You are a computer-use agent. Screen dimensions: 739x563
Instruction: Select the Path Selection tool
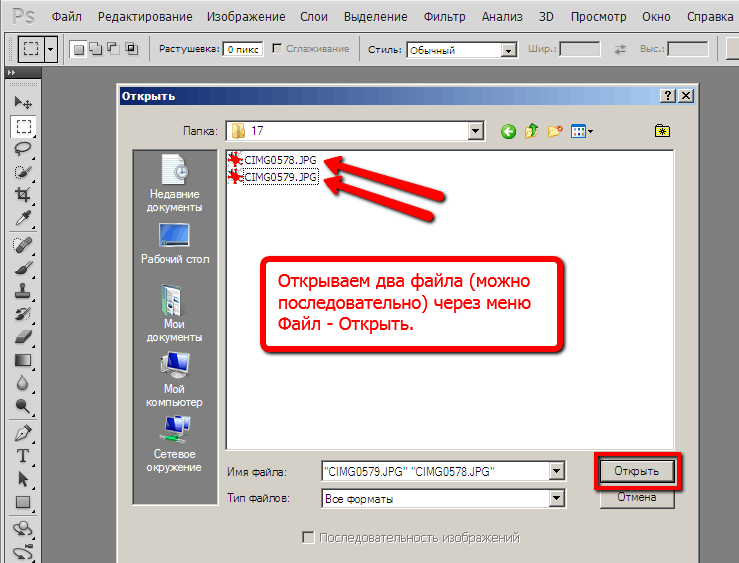pyautogui.click(x=23, y=479)
